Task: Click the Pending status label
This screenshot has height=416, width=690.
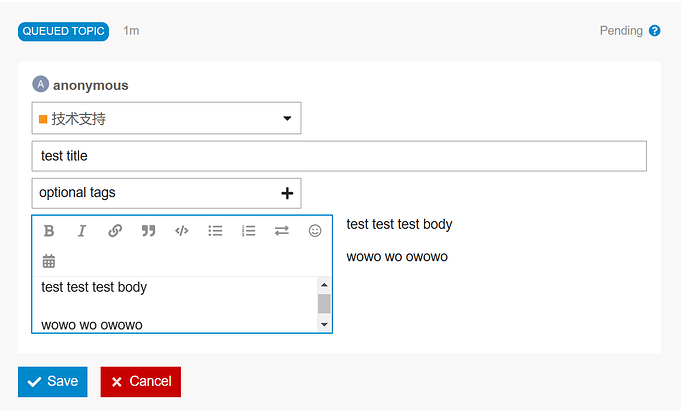Action: [x=621, y=31]
